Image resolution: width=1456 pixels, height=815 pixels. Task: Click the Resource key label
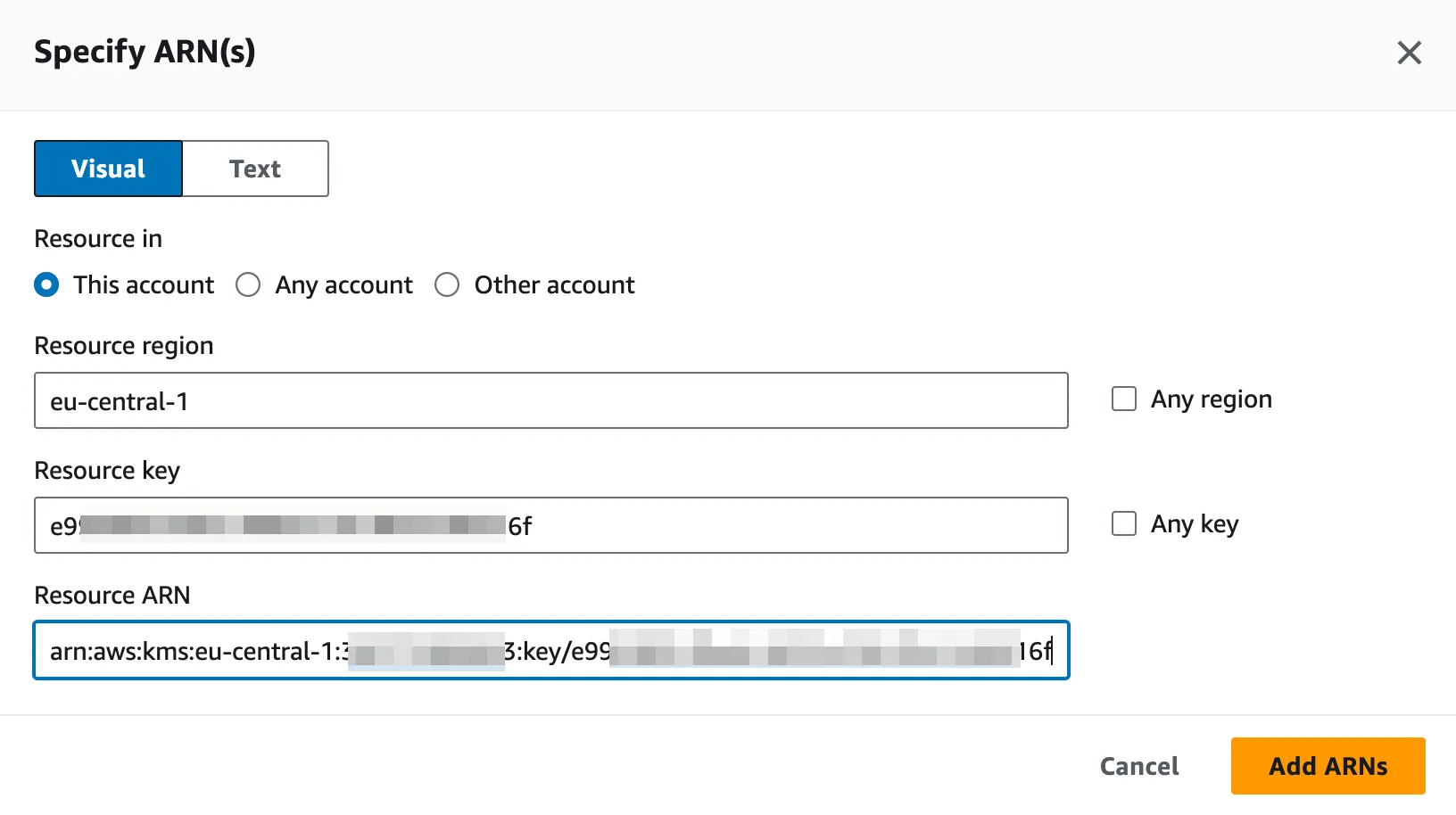(x=107, y=471)
